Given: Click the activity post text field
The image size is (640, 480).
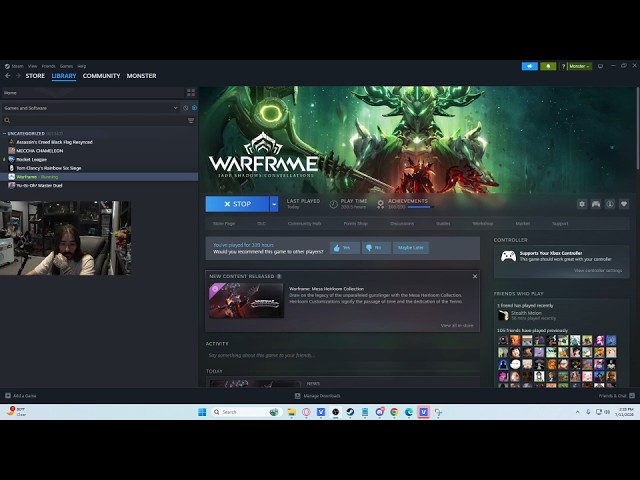Looking at the screenshot, I should [x=342, y=356].
